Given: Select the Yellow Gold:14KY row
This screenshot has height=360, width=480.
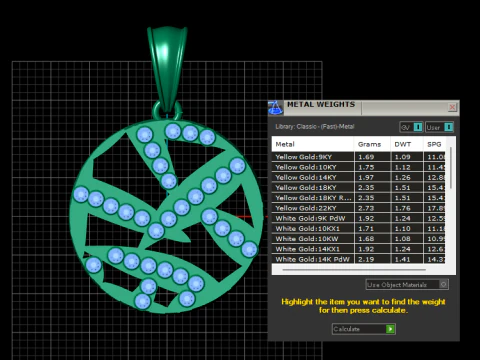Looking at the screenshot, I should point(358,177).
